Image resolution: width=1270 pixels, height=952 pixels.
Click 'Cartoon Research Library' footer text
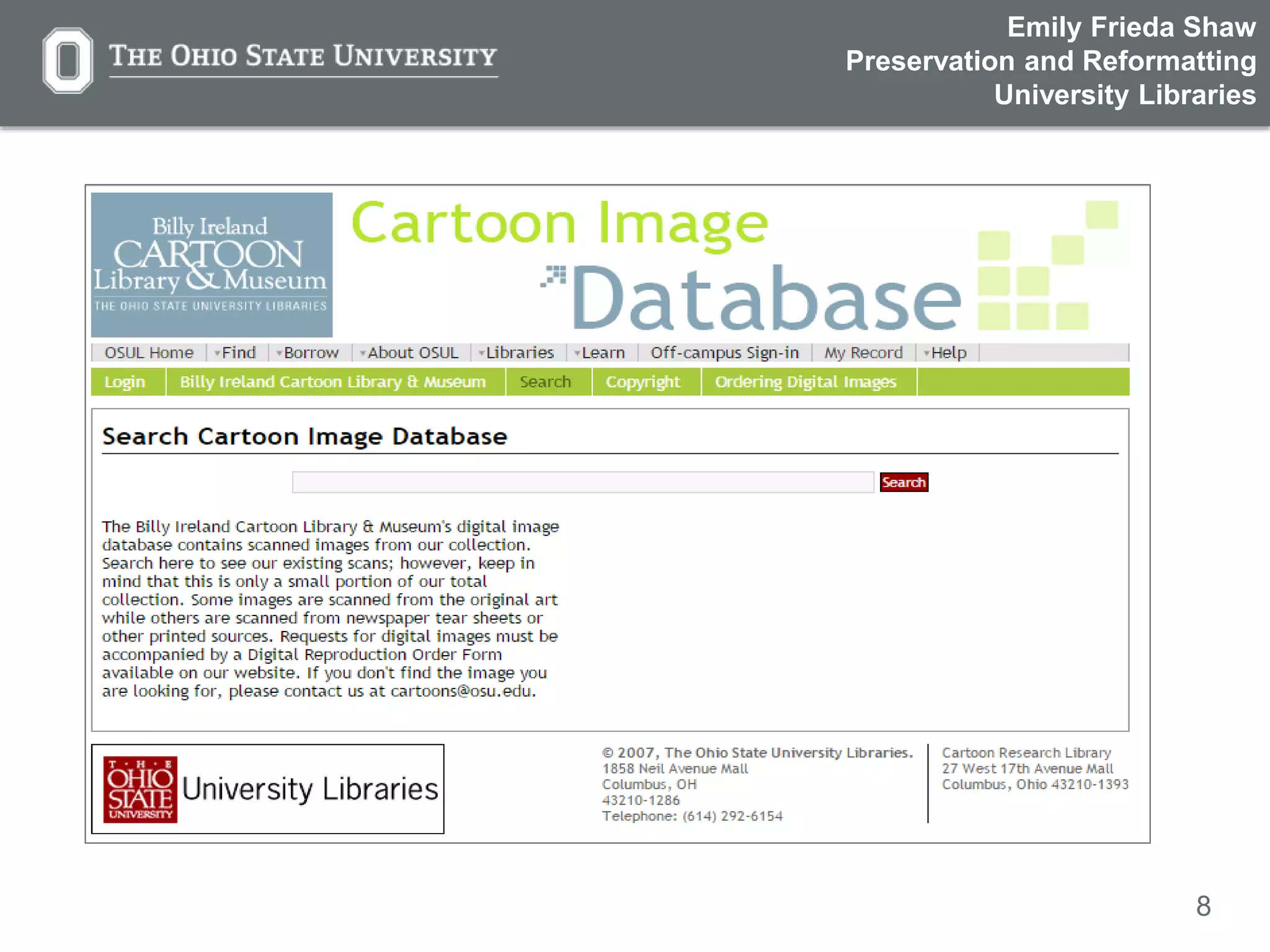click(1026, 752)
